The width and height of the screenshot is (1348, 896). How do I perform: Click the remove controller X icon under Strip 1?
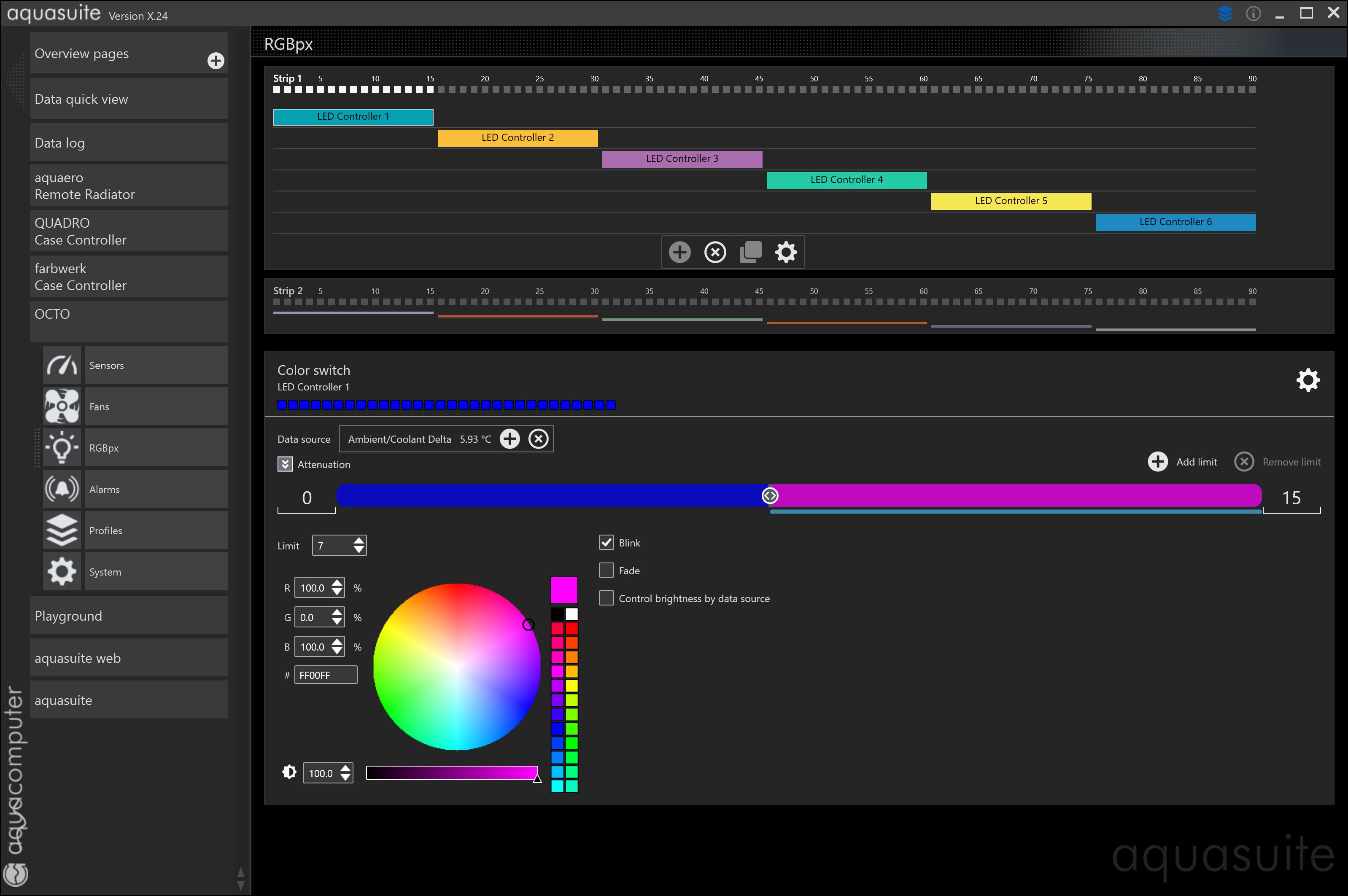[715, 252]
